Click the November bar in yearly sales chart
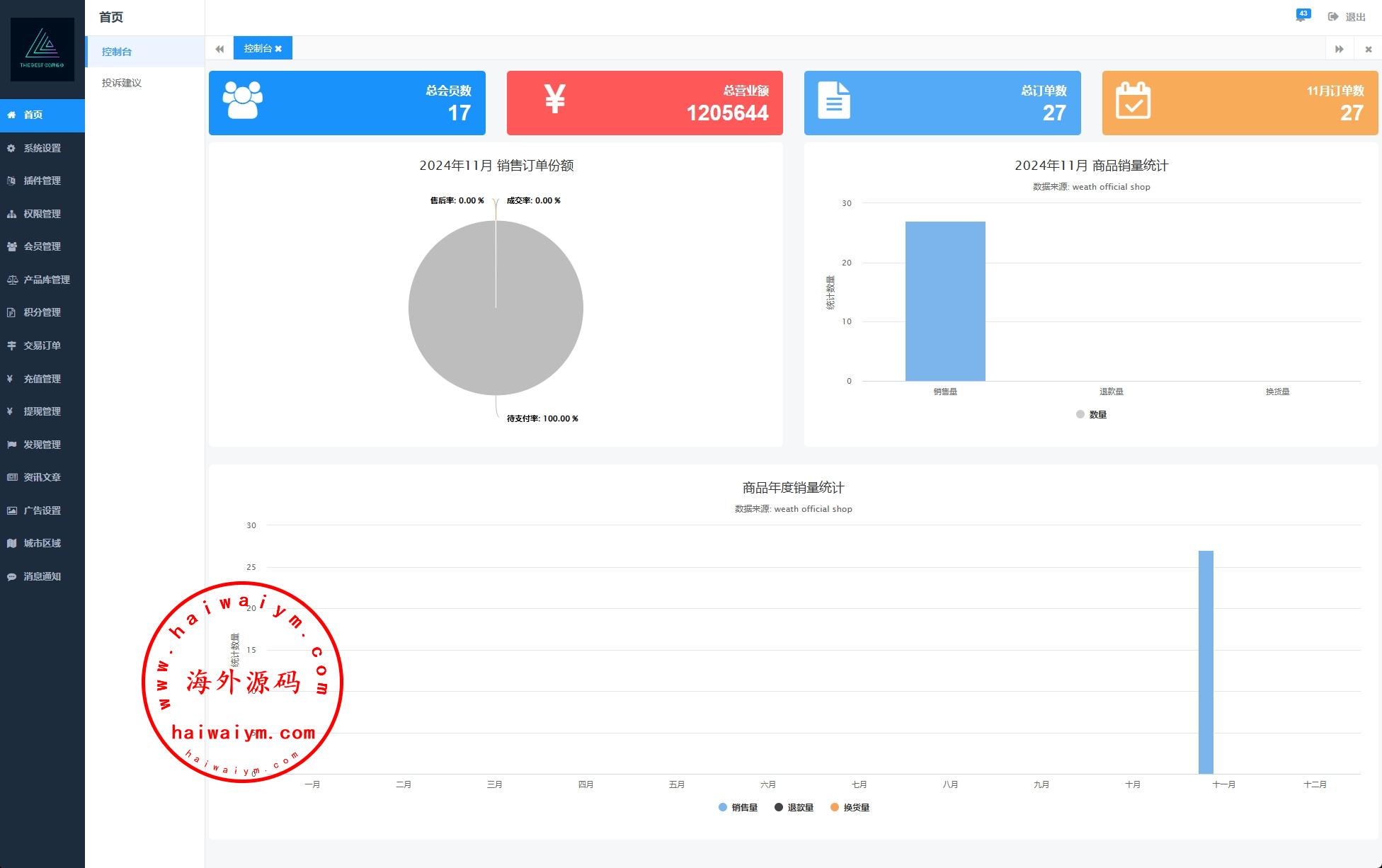The height and width of the screenshot is (868, 1382). pyautogui.click(x=1206, y=662)
